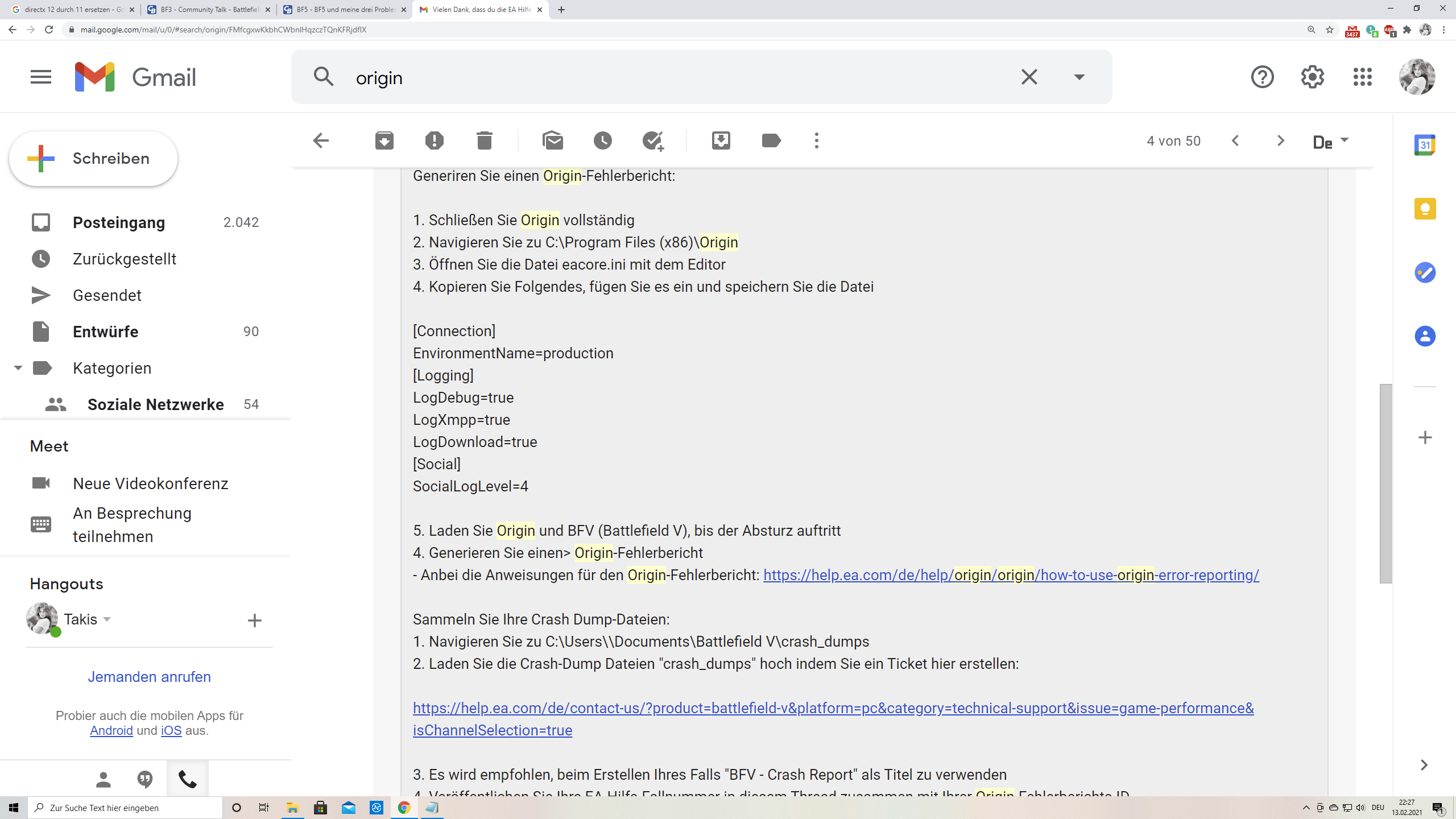The height and width of the screenshot is (819, 1456).
Task: Add email to Tasks
Action: [653, 140]
